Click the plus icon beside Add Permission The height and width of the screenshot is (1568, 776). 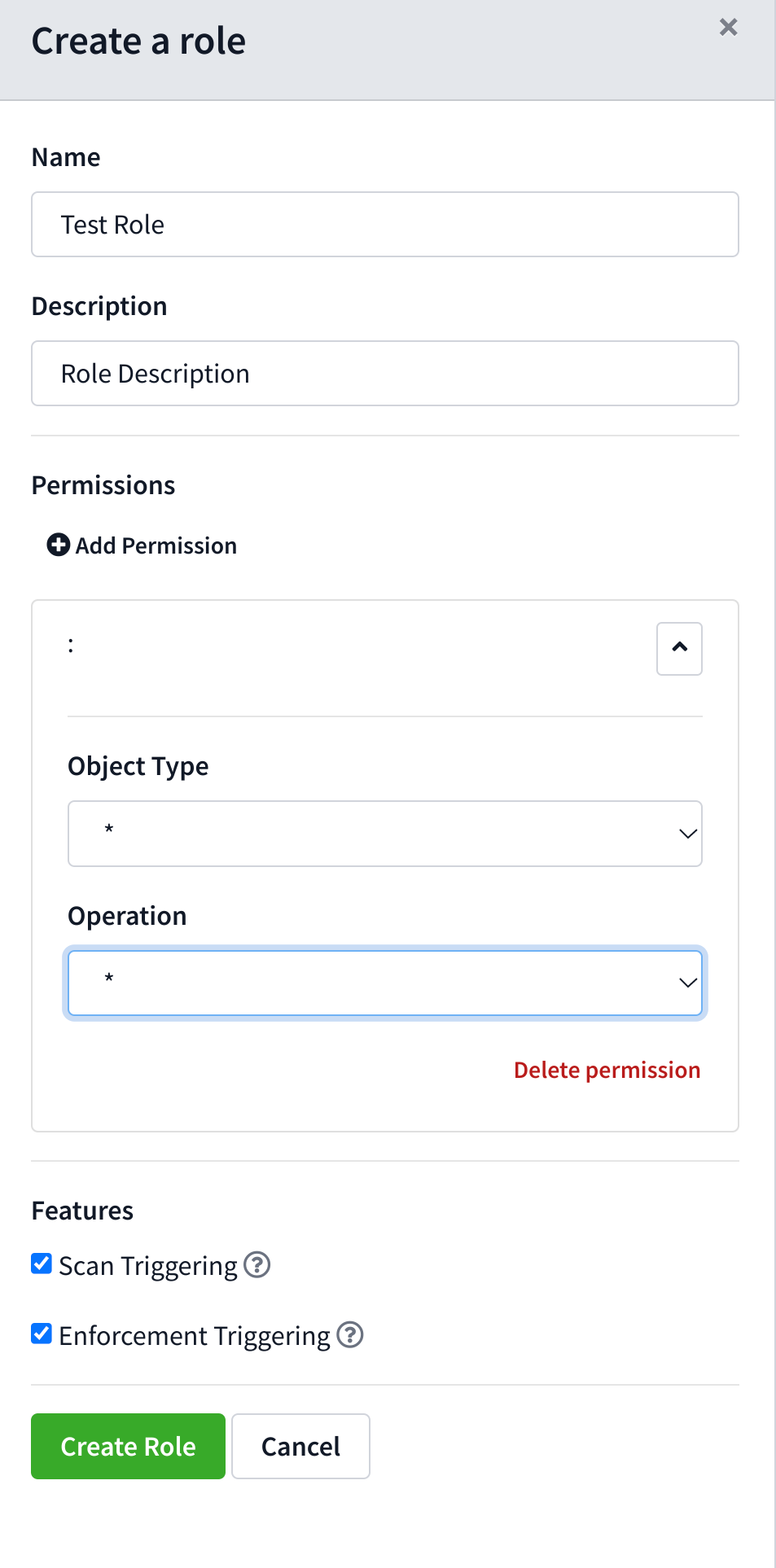[x=59, y=545]
